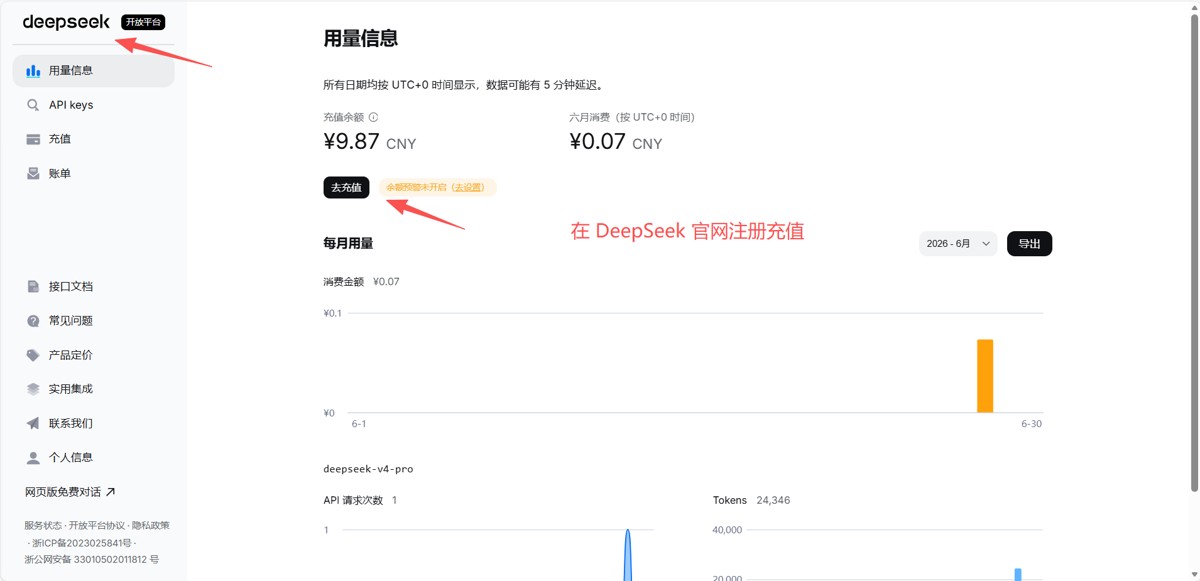This screenshot has width=1200, height=581.
Task: Open the 网页版免费对话 link
Action: [70, 491]
